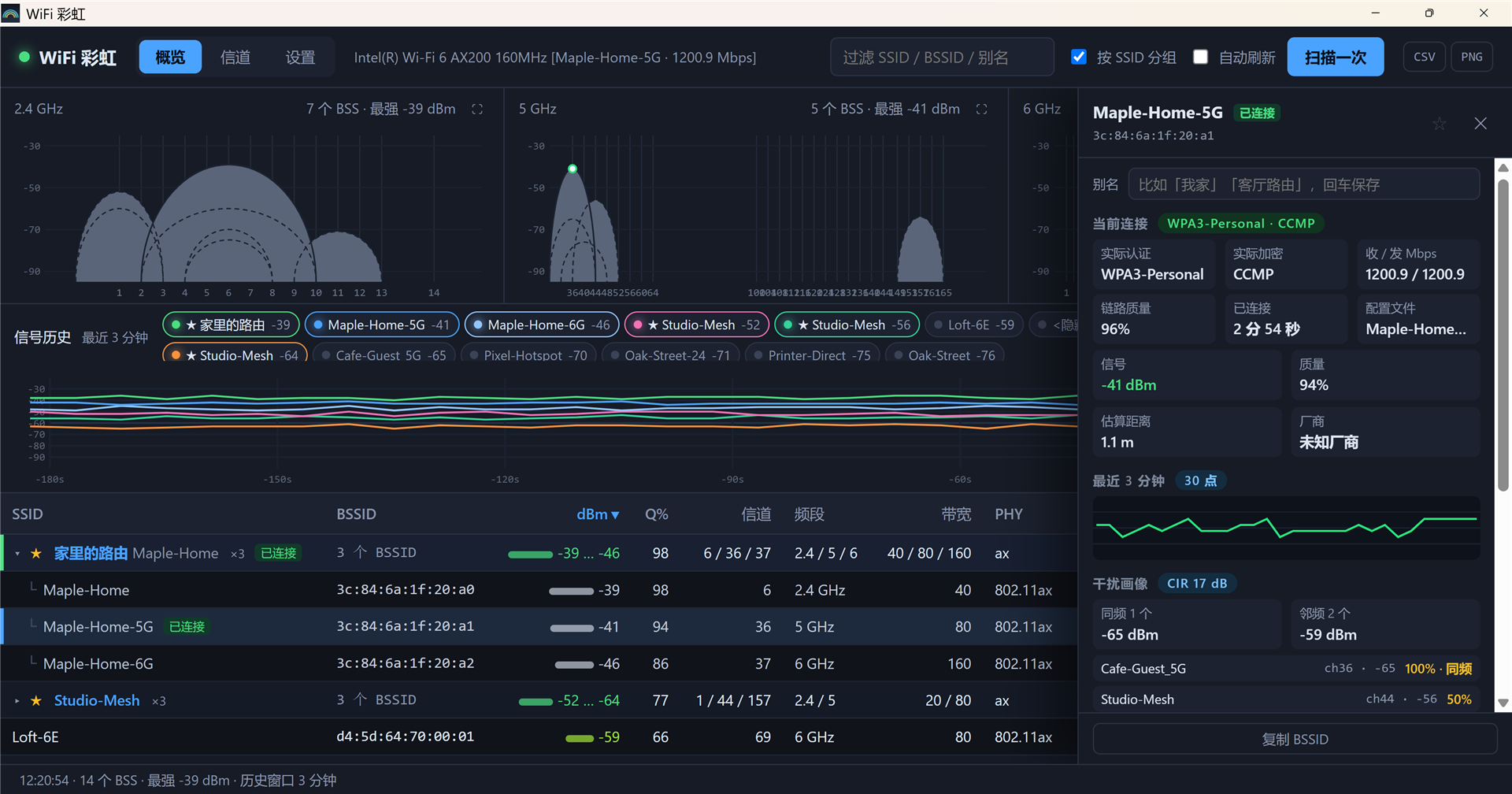1512x794 pixels.
Task: Toggle Studio-Mesh -56 history chip
Action: click(x=847, y=325)
